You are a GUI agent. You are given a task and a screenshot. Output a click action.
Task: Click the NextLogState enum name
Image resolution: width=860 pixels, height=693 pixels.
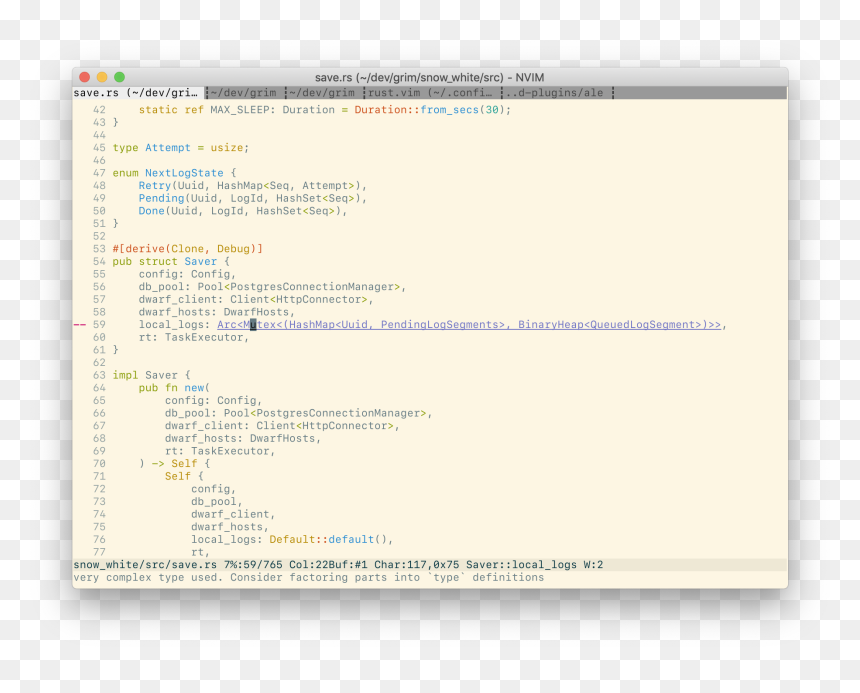(x=184, y=173)
